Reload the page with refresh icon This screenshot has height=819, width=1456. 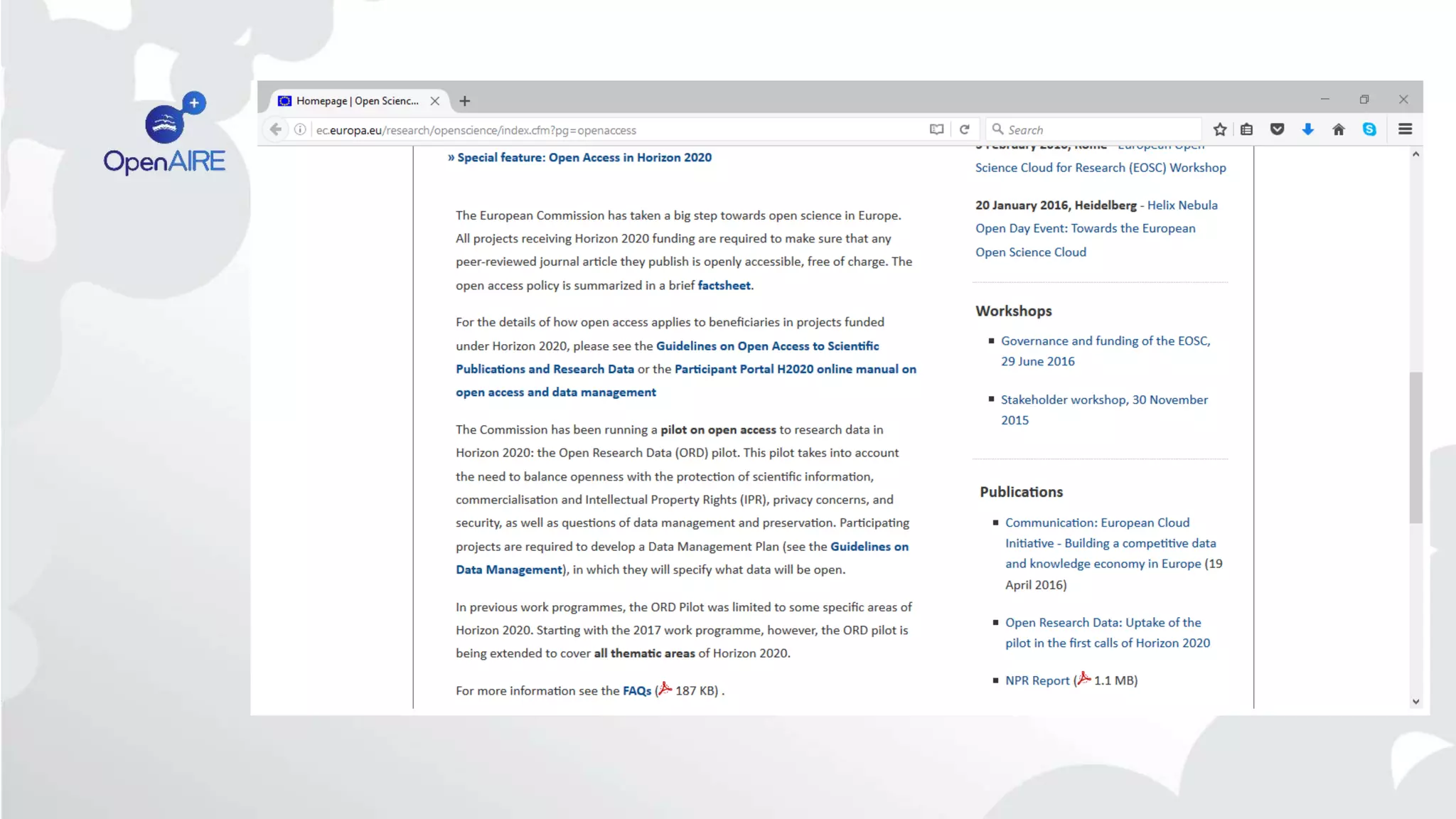pos(965,129)
